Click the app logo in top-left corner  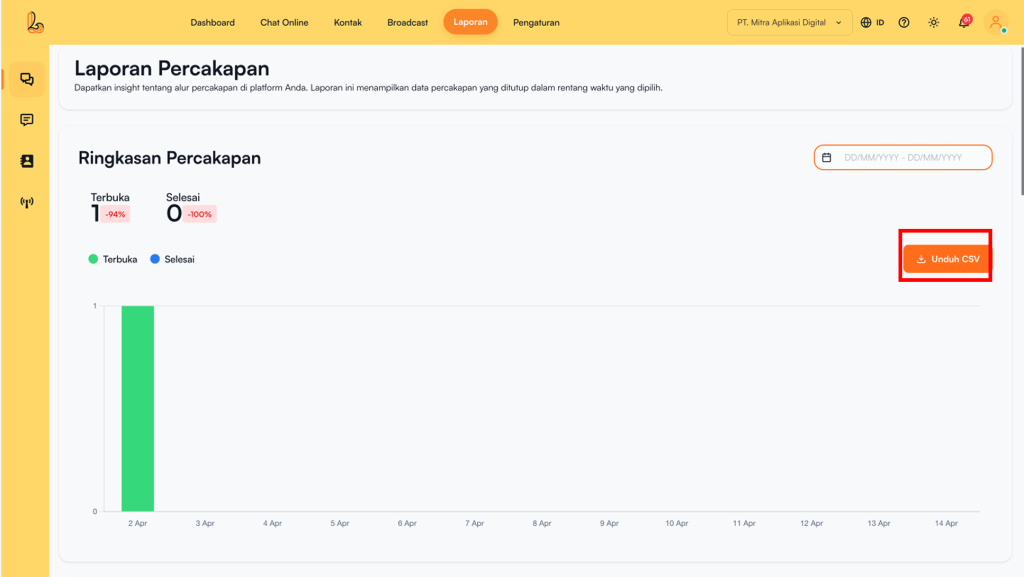coord(36,22)
